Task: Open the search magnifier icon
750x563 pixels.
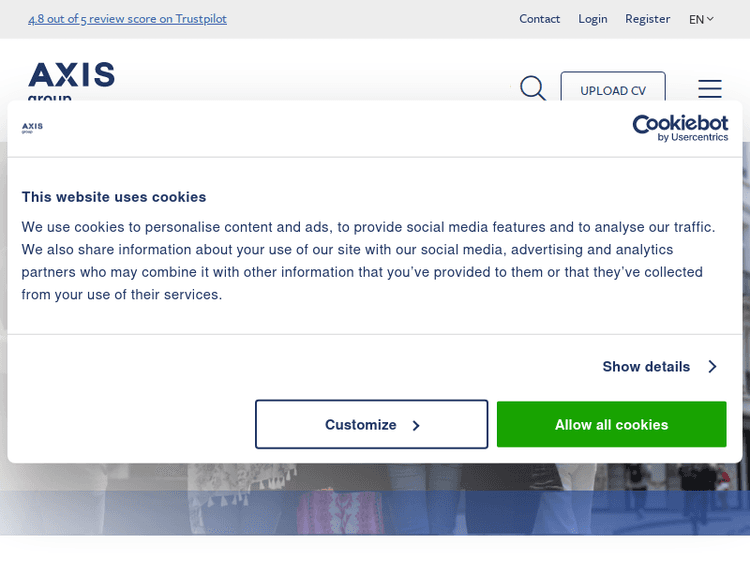Action: [x=533, y=88]
